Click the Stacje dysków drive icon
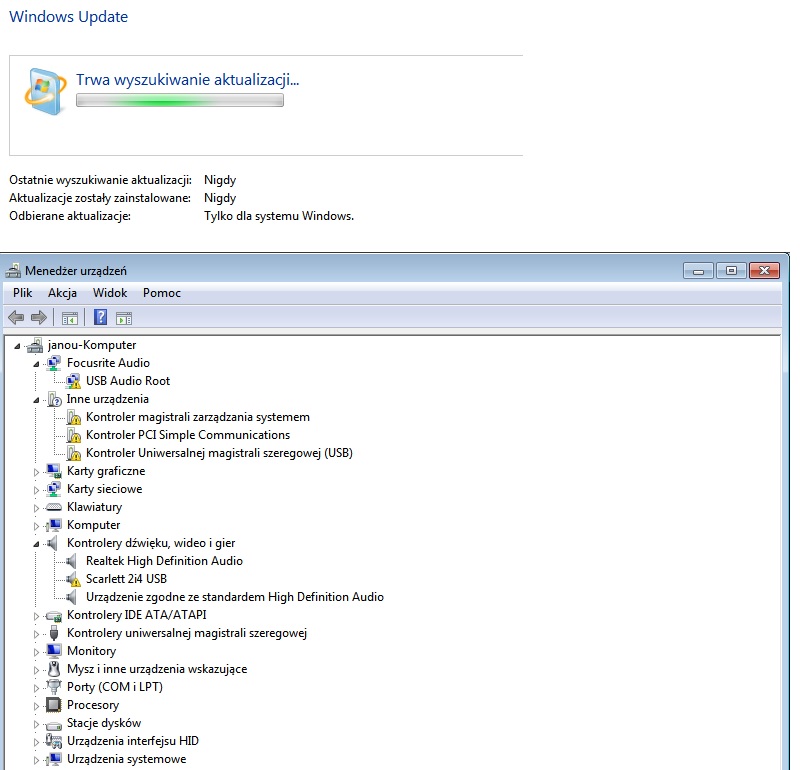Screen dimensions: 800x770 54,724
